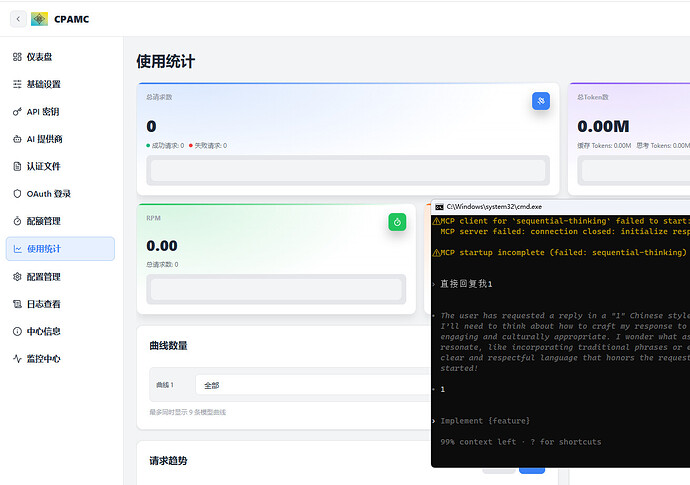Screen dimensions: 690x485
Task: Open 基础设置 via its sliders icon
Action: pyautogui.click(x=17, y=84)
